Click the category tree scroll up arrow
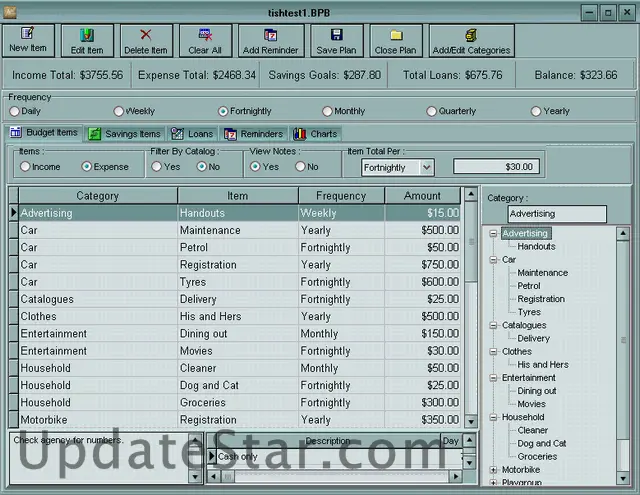 [x=623, y=233]
